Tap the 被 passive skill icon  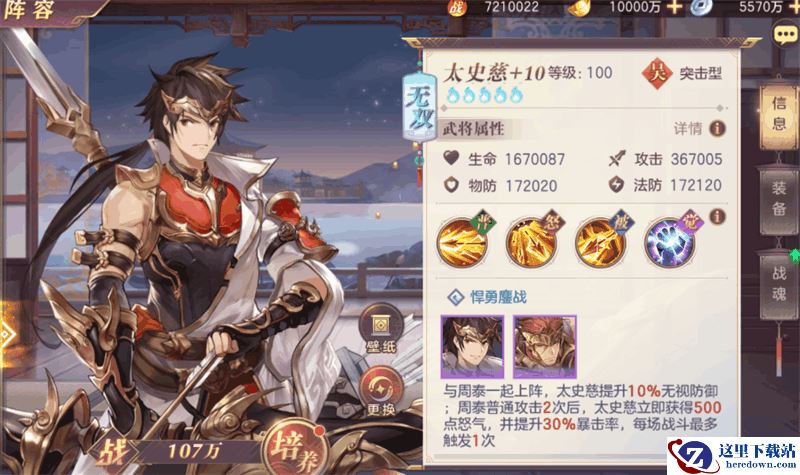pos(601,241)
